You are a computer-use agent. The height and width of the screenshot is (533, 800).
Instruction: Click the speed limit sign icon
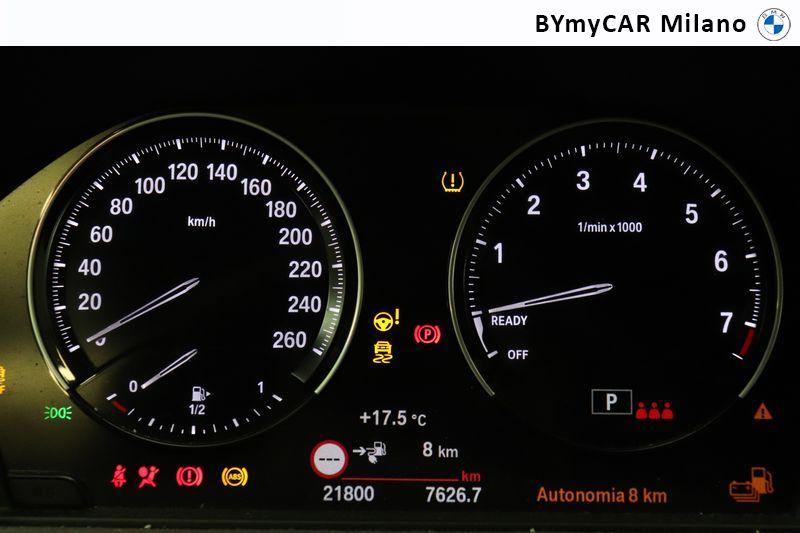coord(329,459)
